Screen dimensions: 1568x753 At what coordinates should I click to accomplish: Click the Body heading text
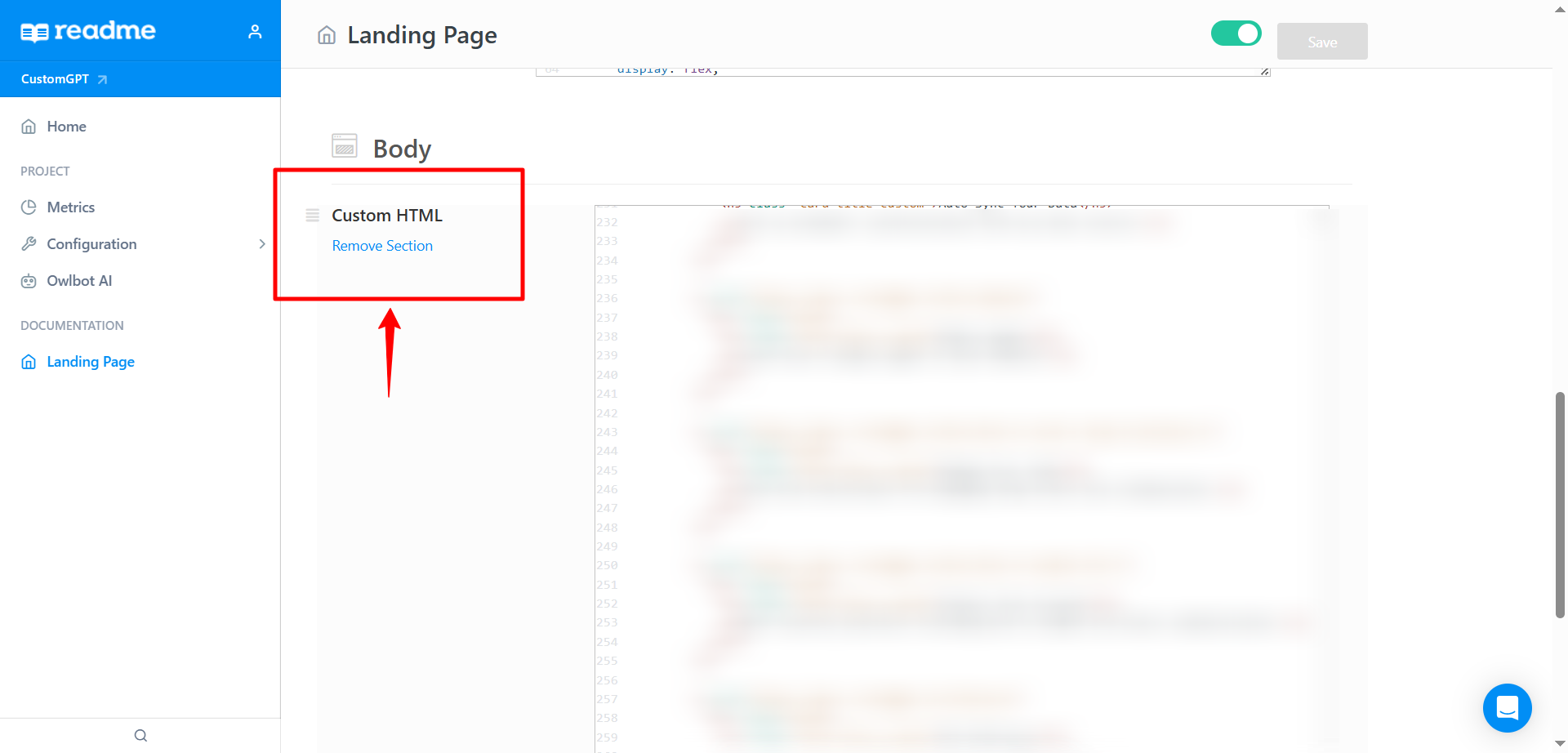(402, 149)
